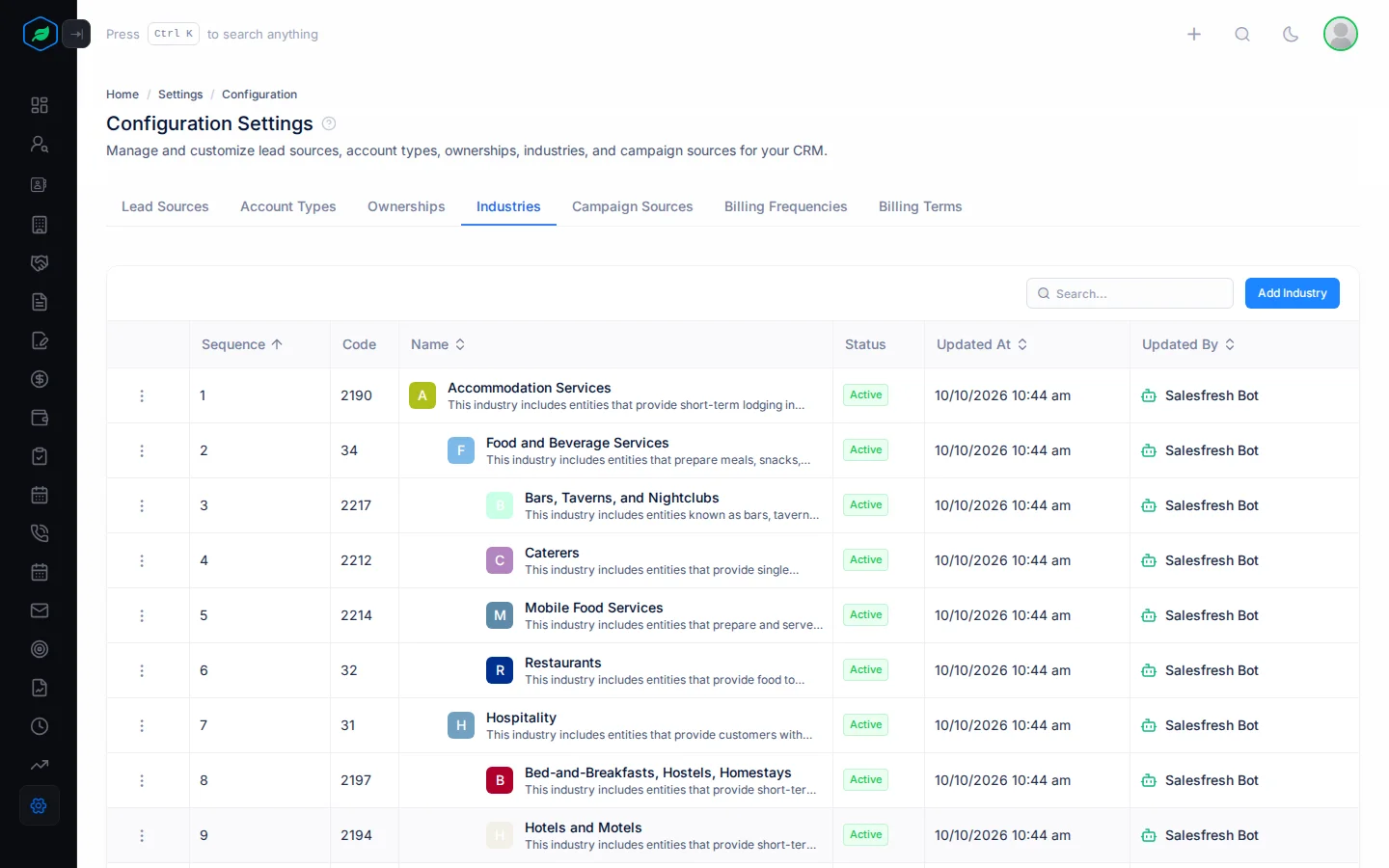Open the trending arrow analytics icon

[40, 765]
